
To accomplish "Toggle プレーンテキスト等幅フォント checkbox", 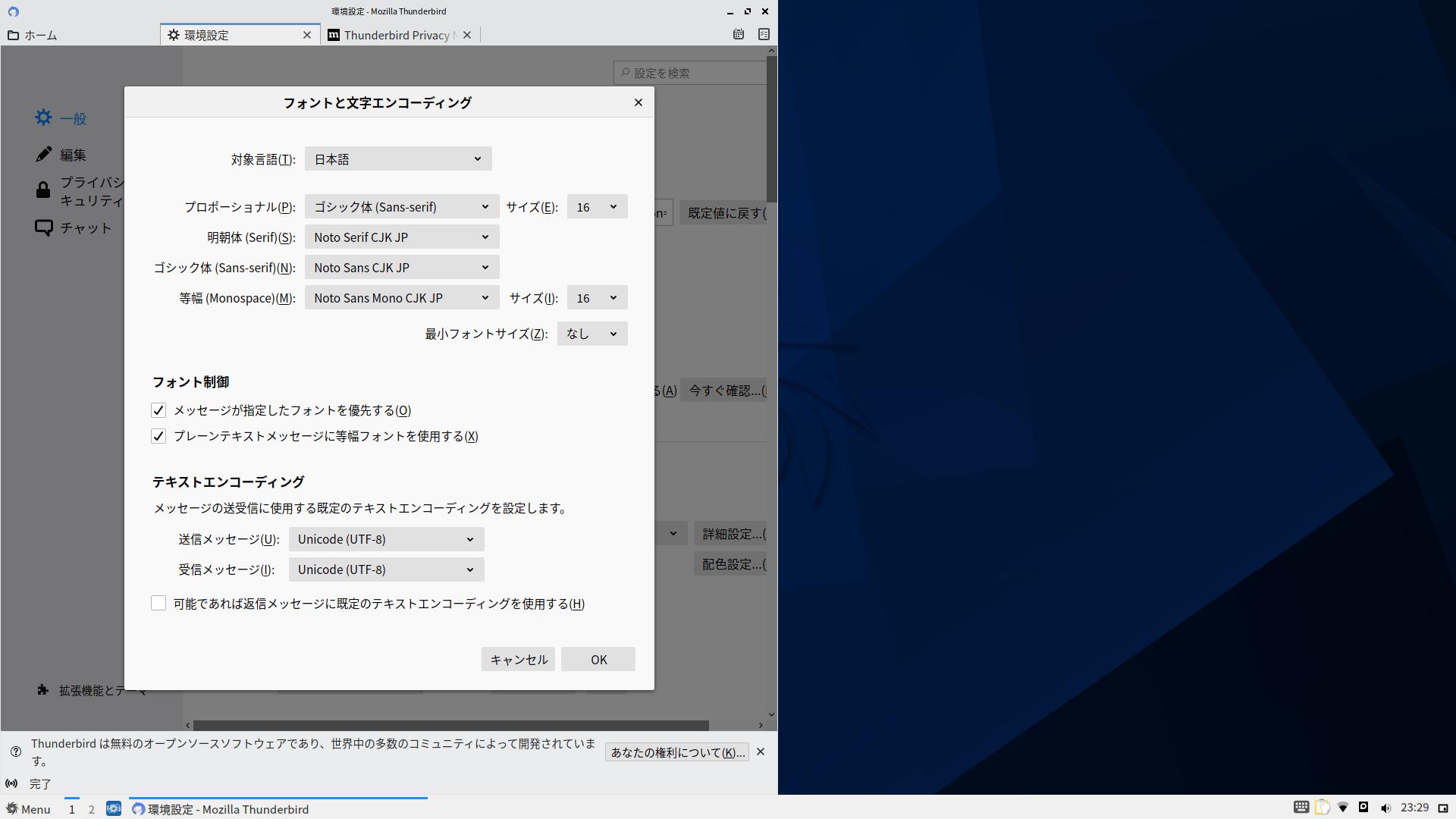I will click(x=158, y=436).
